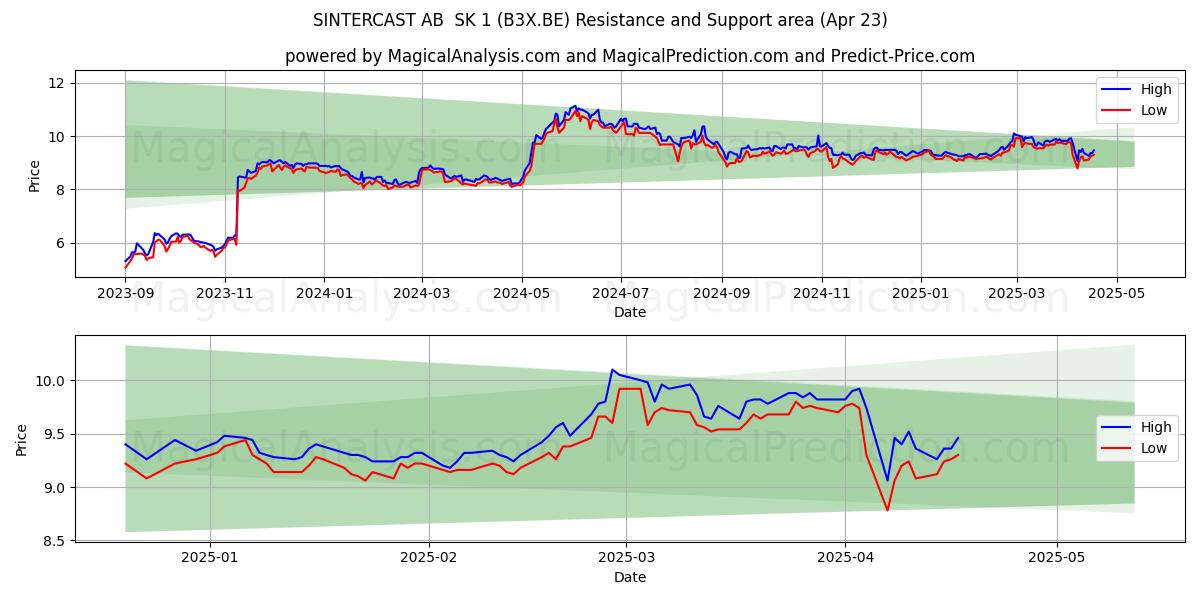Click the '10.0' price tick on lower chart
The height and width of the screenshot is (600, 1200).
(x=51, y=381)
